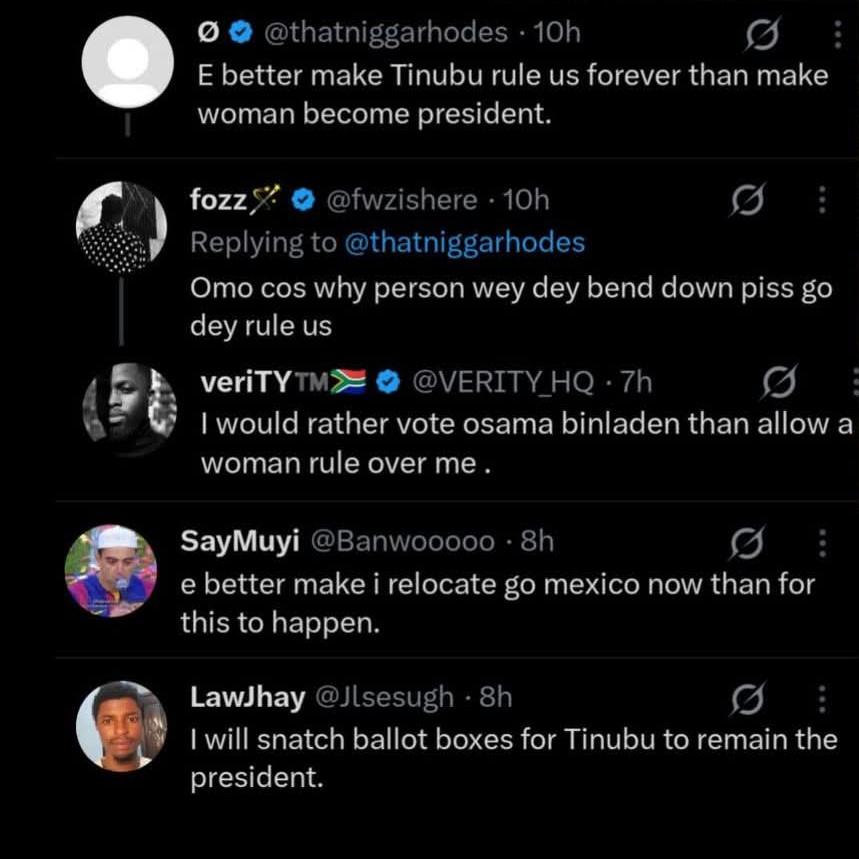This screenshot has height=859, width=859.
Task: Click the @fwzishere handle
Action: (402, 200)
